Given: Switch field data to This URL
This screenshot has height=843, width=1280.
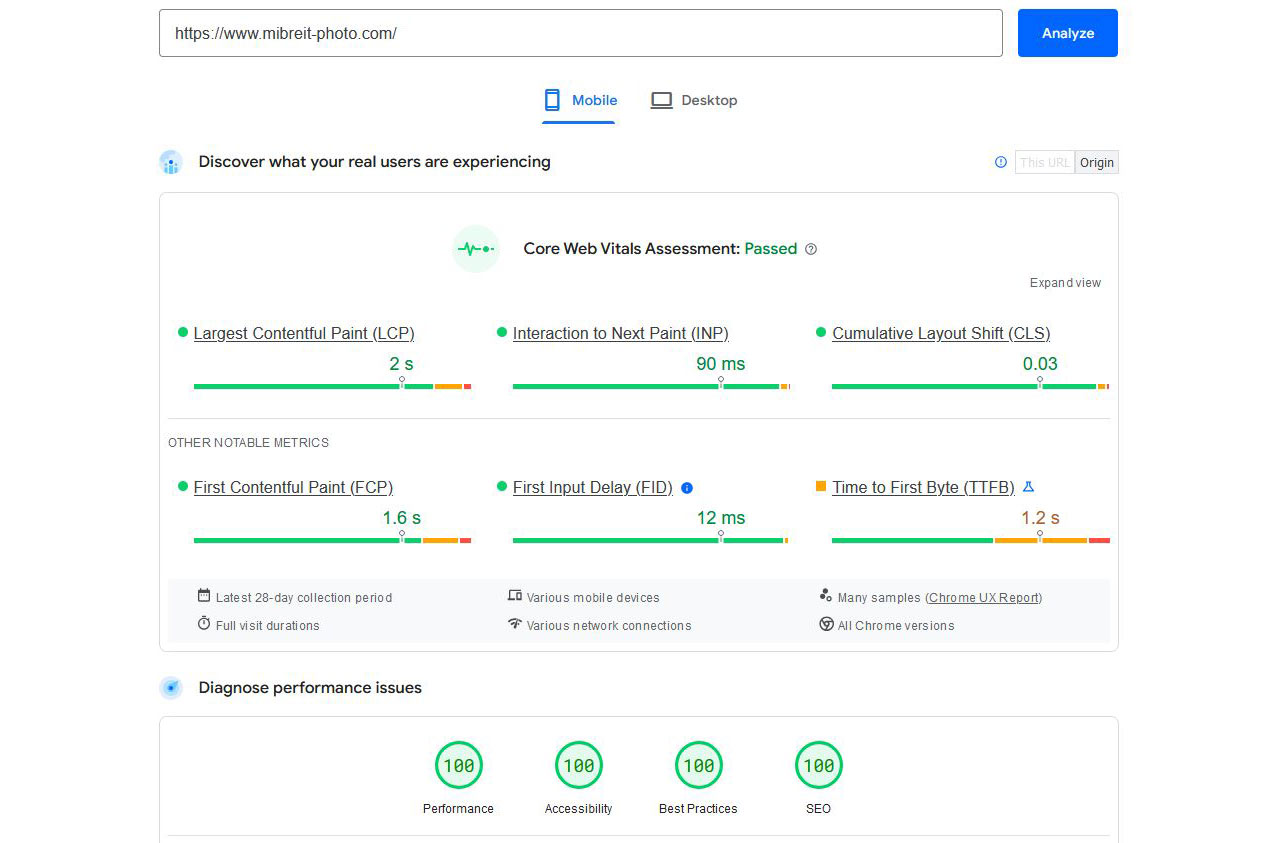Looking at the screenshot, I should pos(1045,162).
